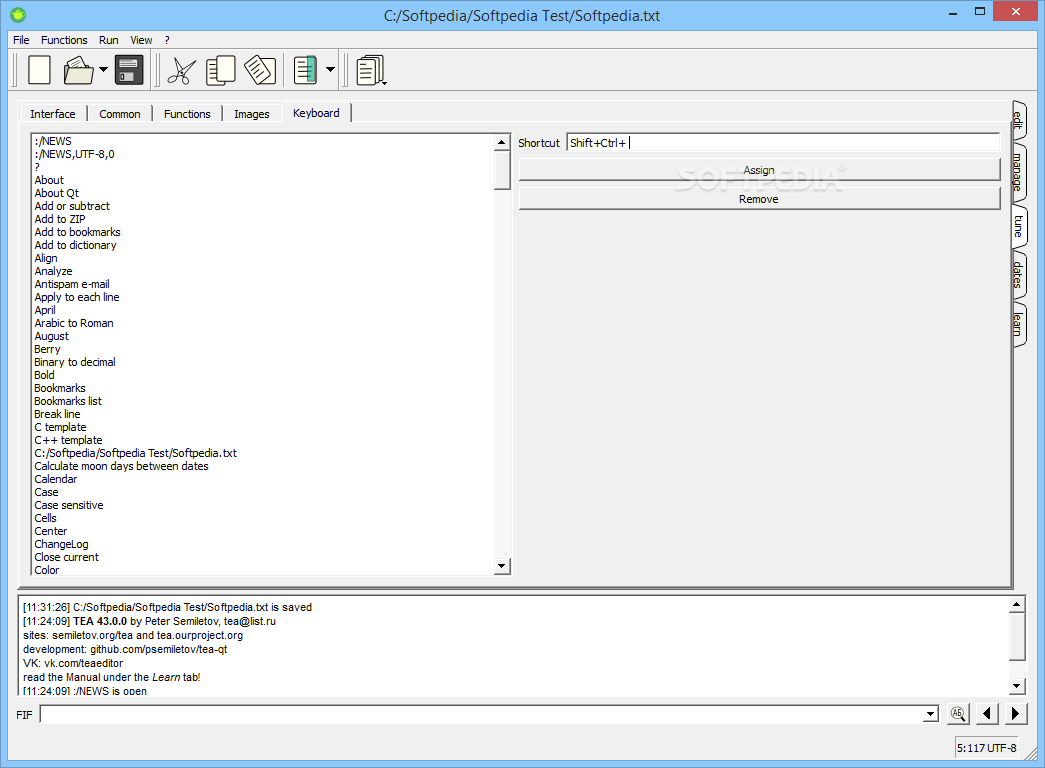Switch to the Images tab
This screenshot has height=768, width=1045.
[252, 114]
